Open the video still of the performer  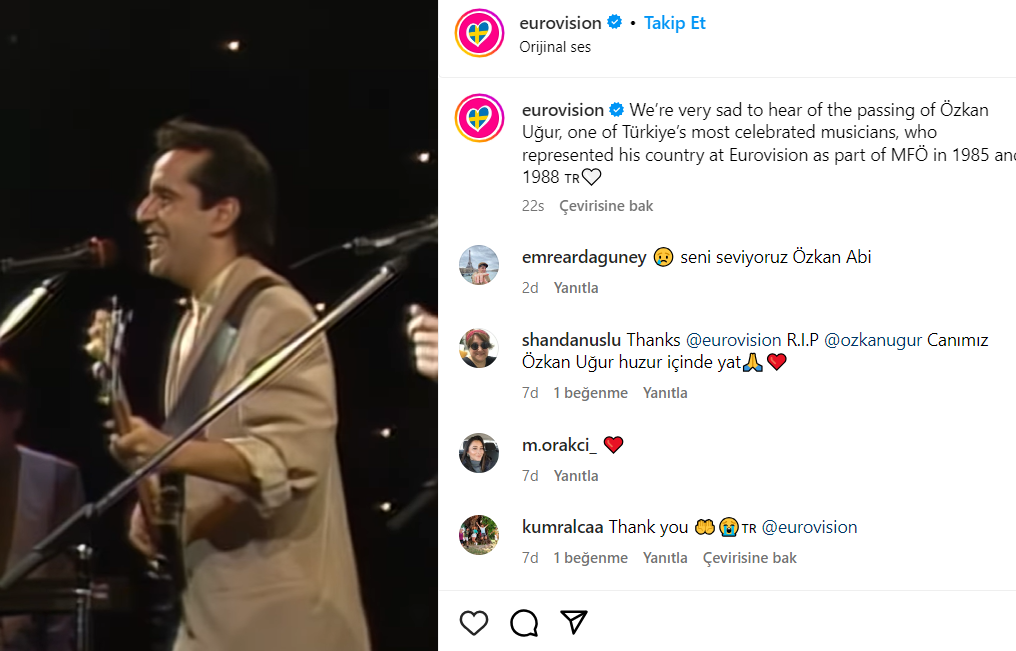pyautogui.click(x=218, y=325)
